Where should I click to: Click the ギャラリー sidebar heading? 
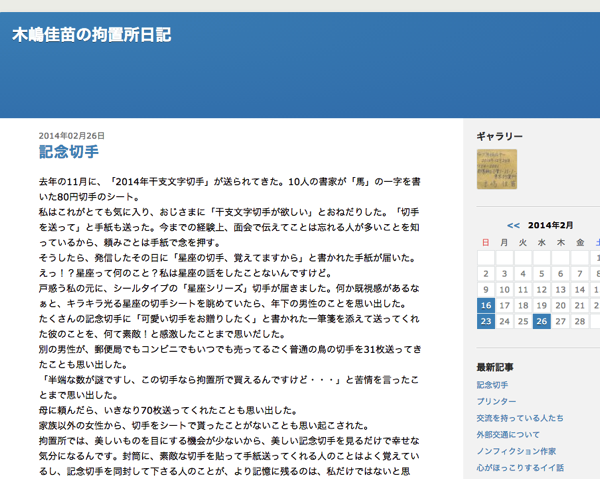pyautogui.click(x=499, y=136)
